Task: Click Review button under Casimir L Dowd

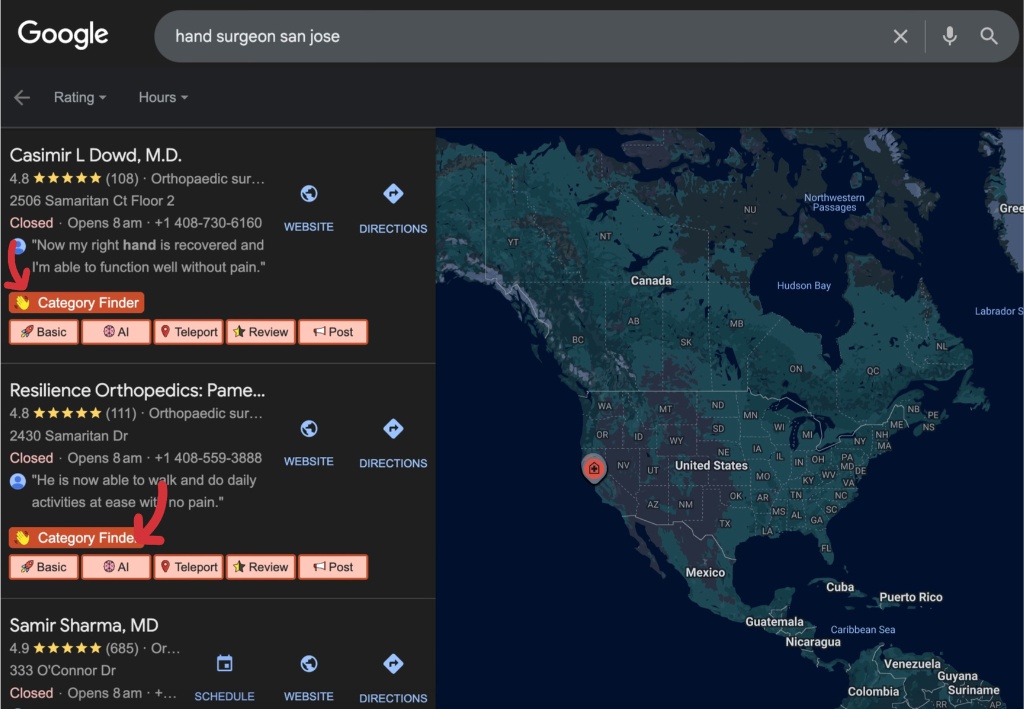Action: [261, 332]
